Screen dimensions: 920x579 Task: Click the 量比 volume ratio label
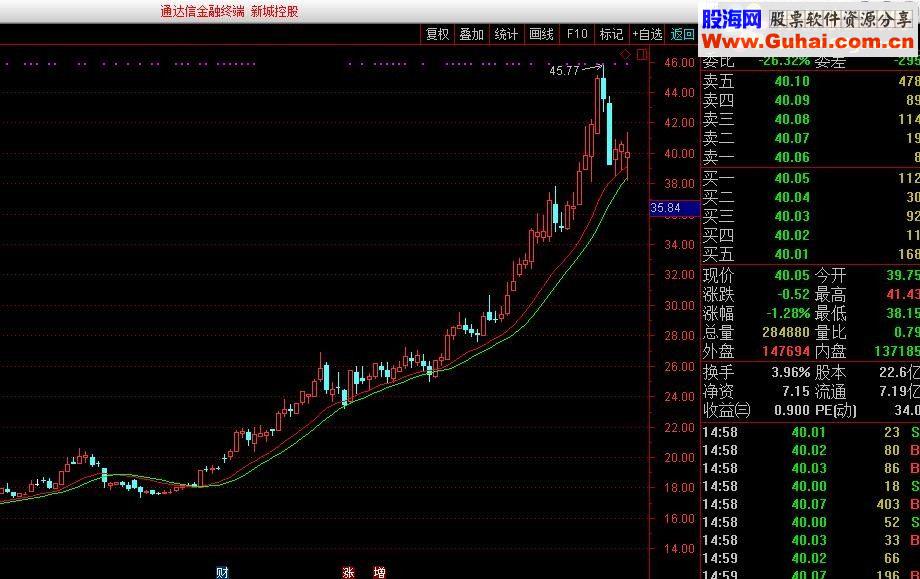(830, 333)
